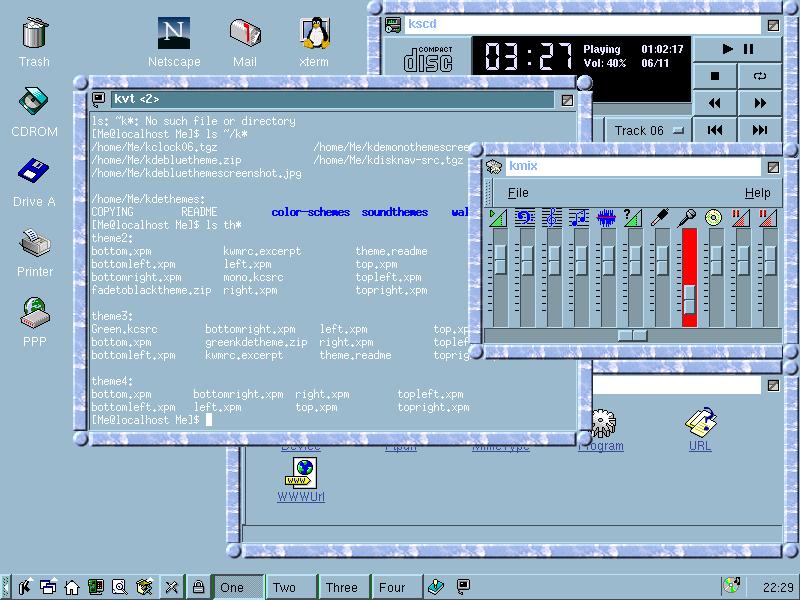Screen dimensions: 800x600
Task: Switch to virtual desktop Three
Action: click(341, 587)
